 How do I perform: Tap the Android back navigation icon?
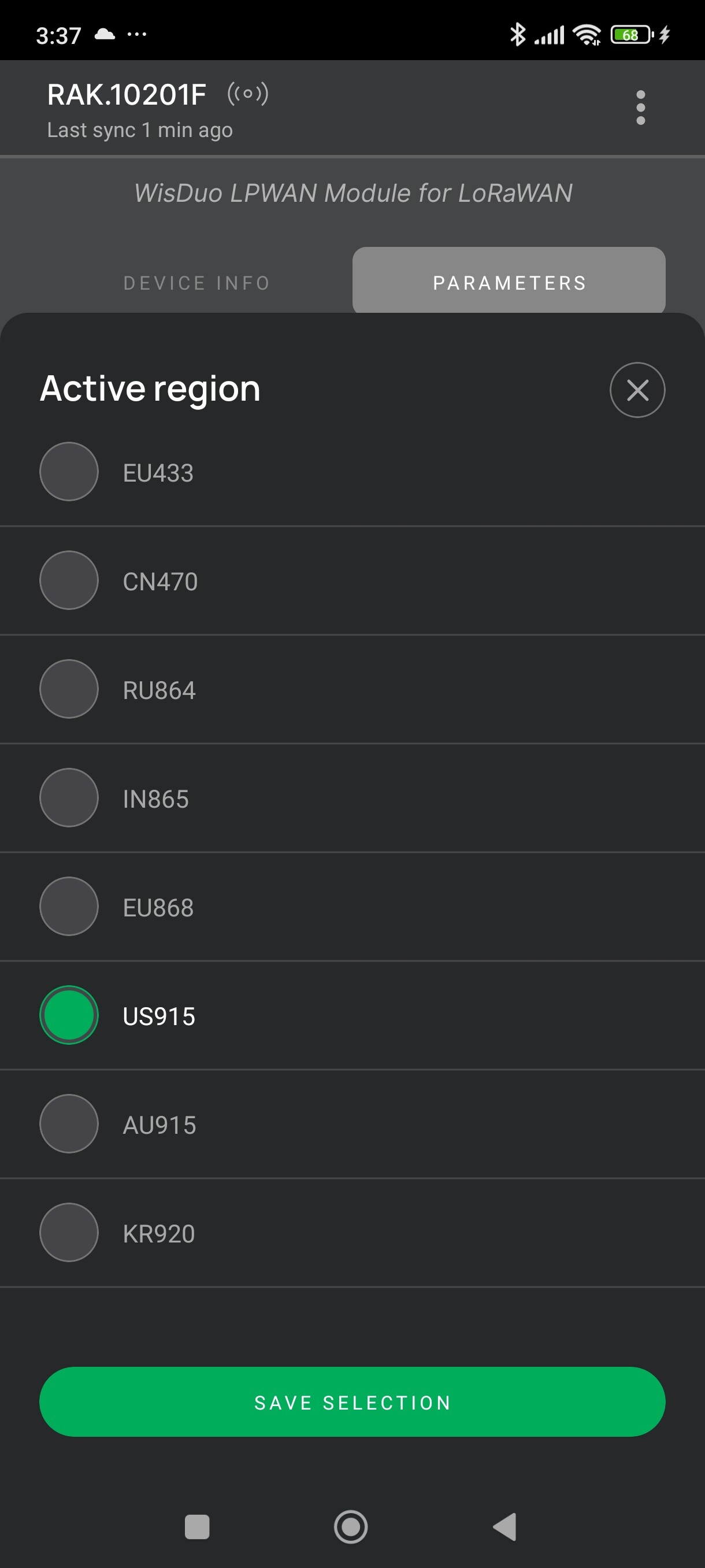[x=505, y=1526]
